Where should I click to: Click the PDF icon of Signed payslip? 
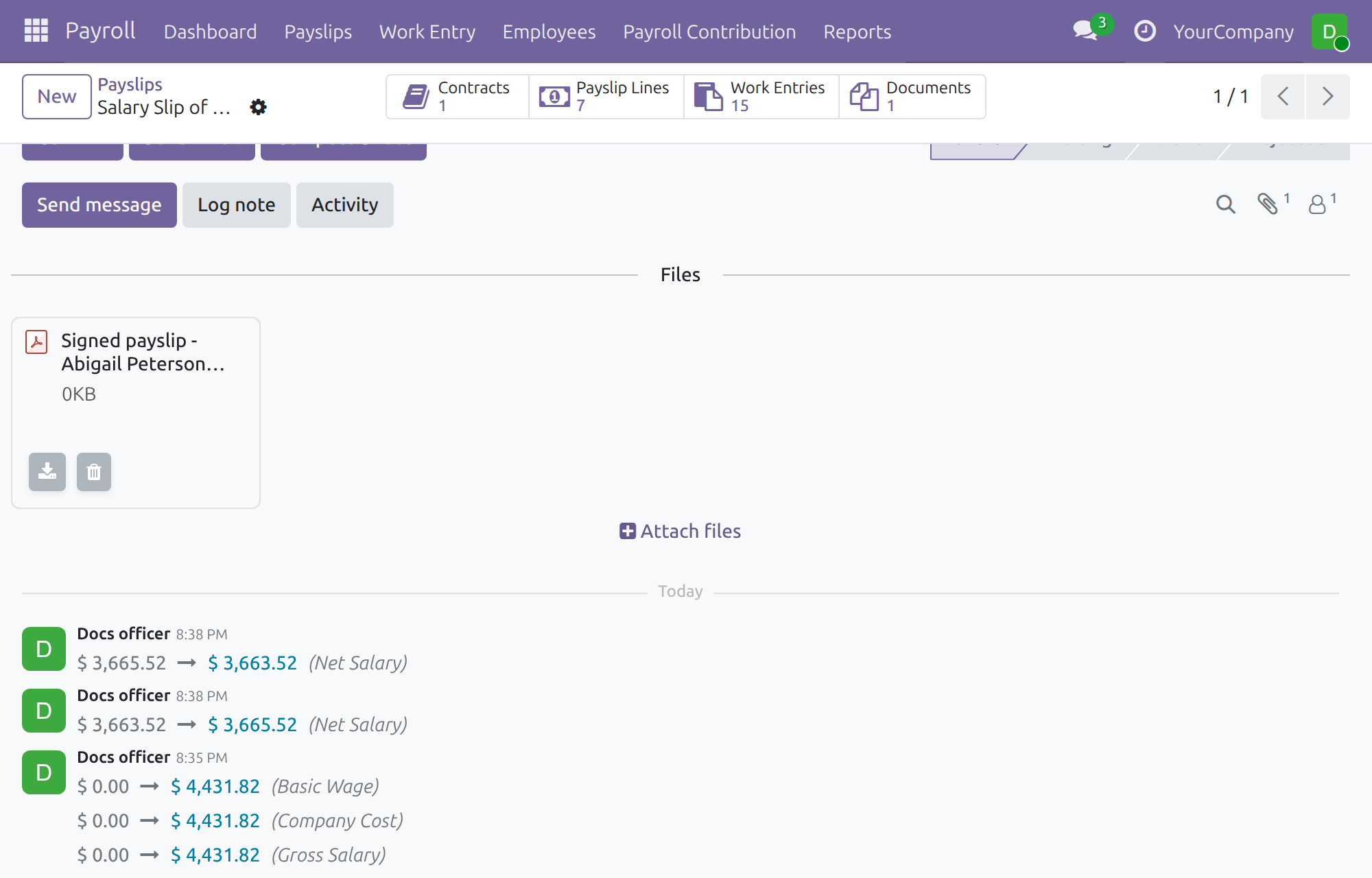[36, 342]
